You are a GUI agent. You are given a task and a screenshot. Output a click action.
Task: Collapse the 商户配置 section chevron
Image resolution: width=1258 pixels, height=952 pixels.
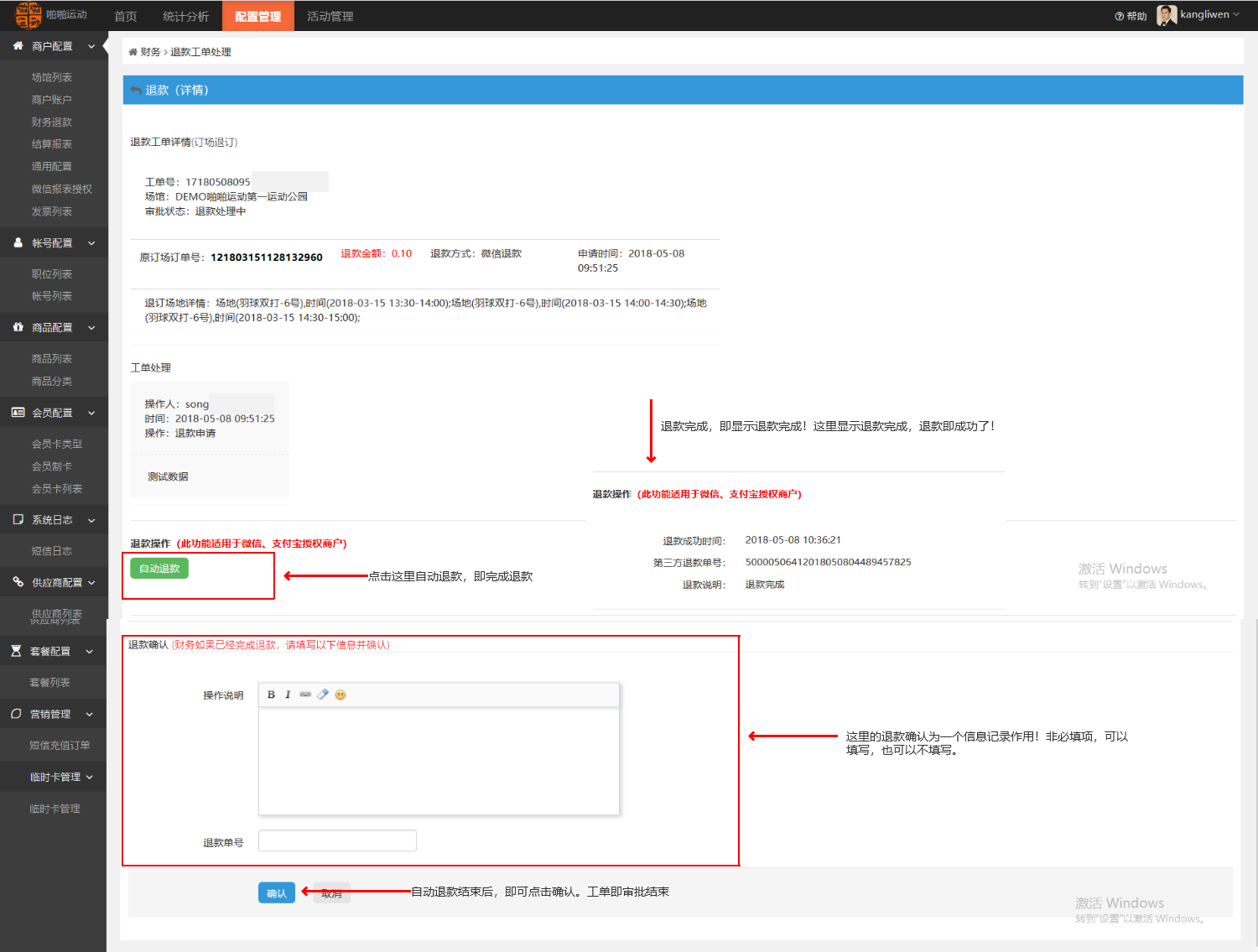91,47
